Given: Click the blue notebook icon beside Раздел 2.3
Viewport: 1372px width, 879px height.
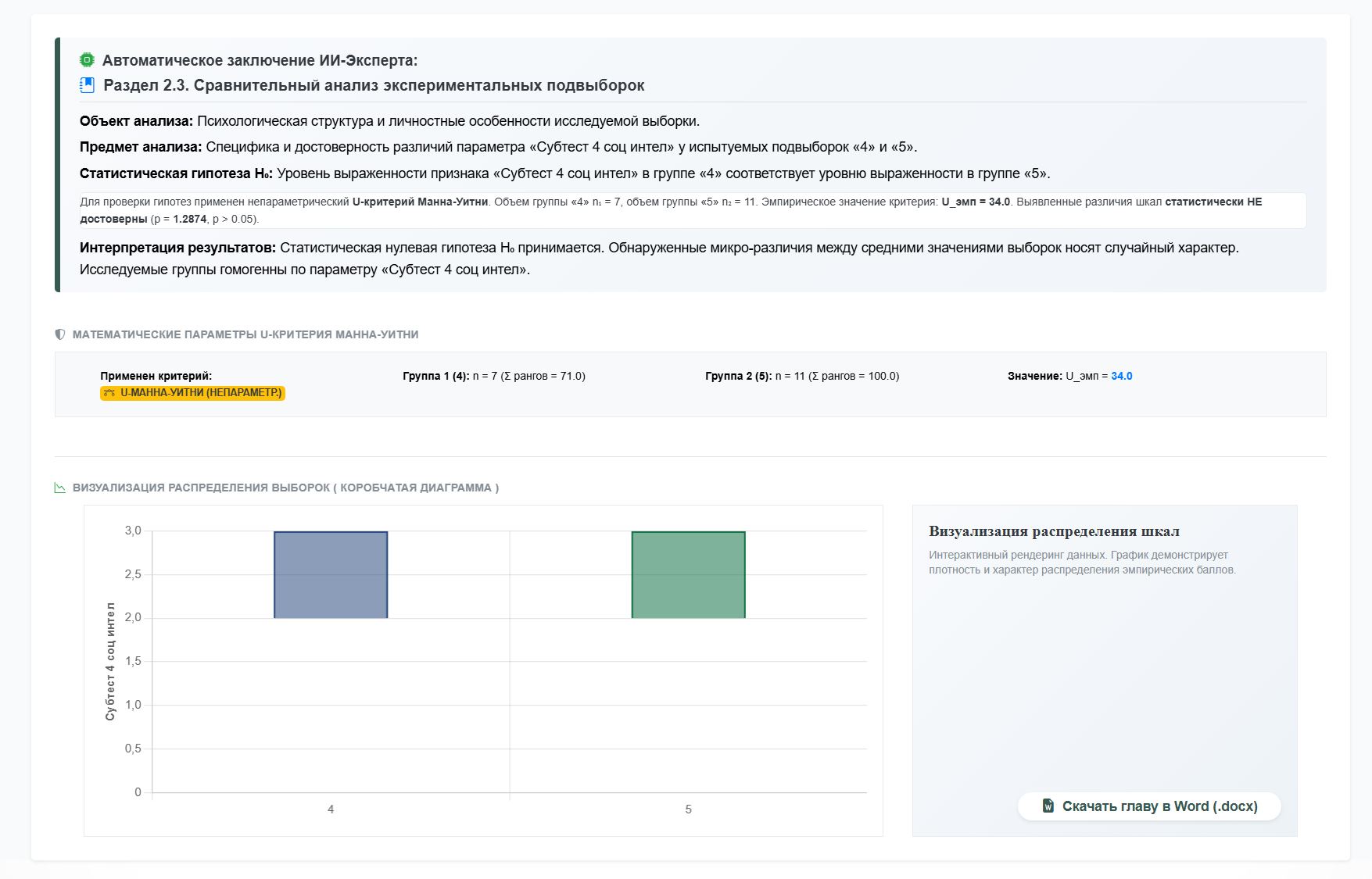Looking at the screenshot, I should tap(88, 85).
